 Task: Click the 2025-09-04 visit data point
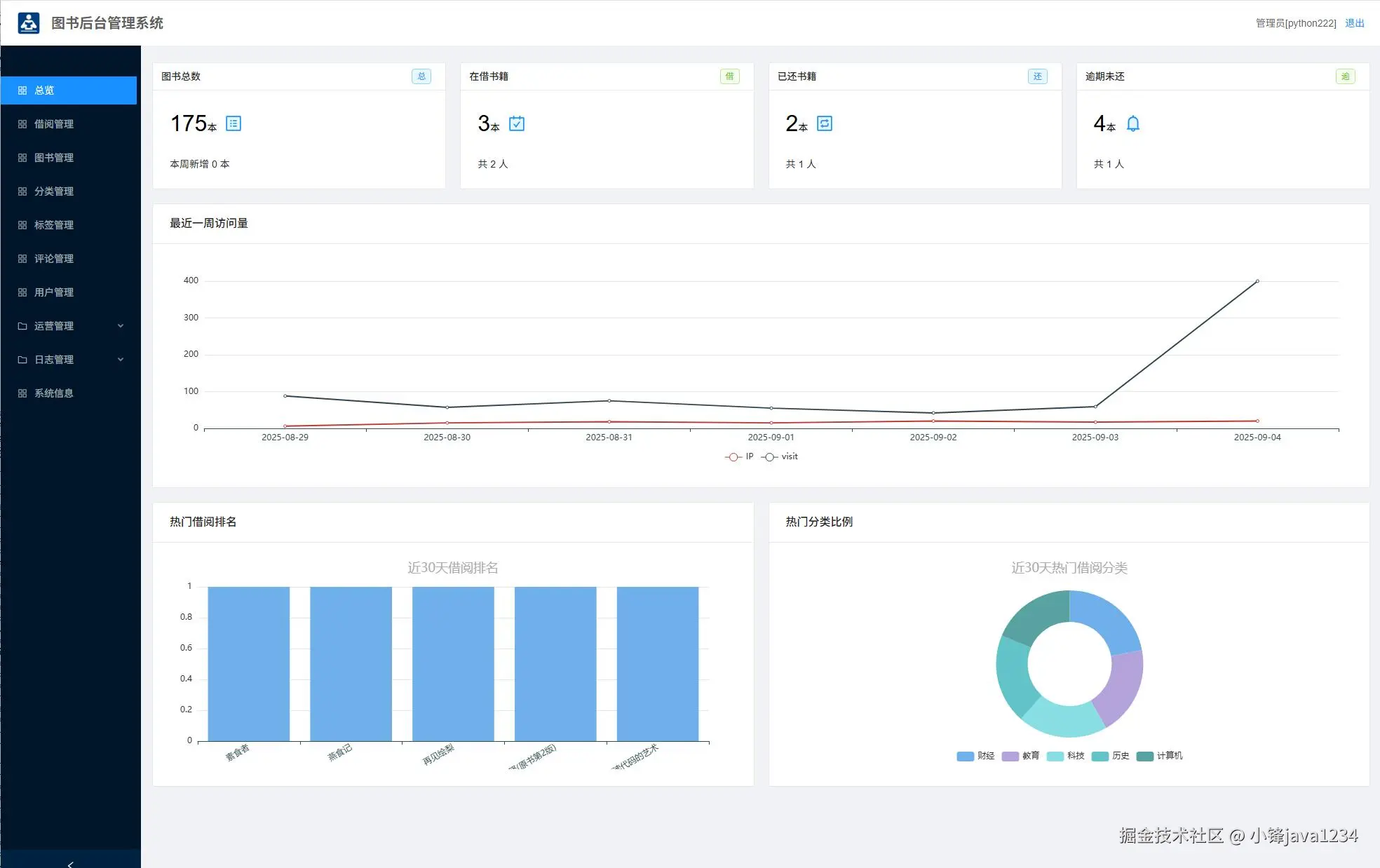click(1257, 281)
